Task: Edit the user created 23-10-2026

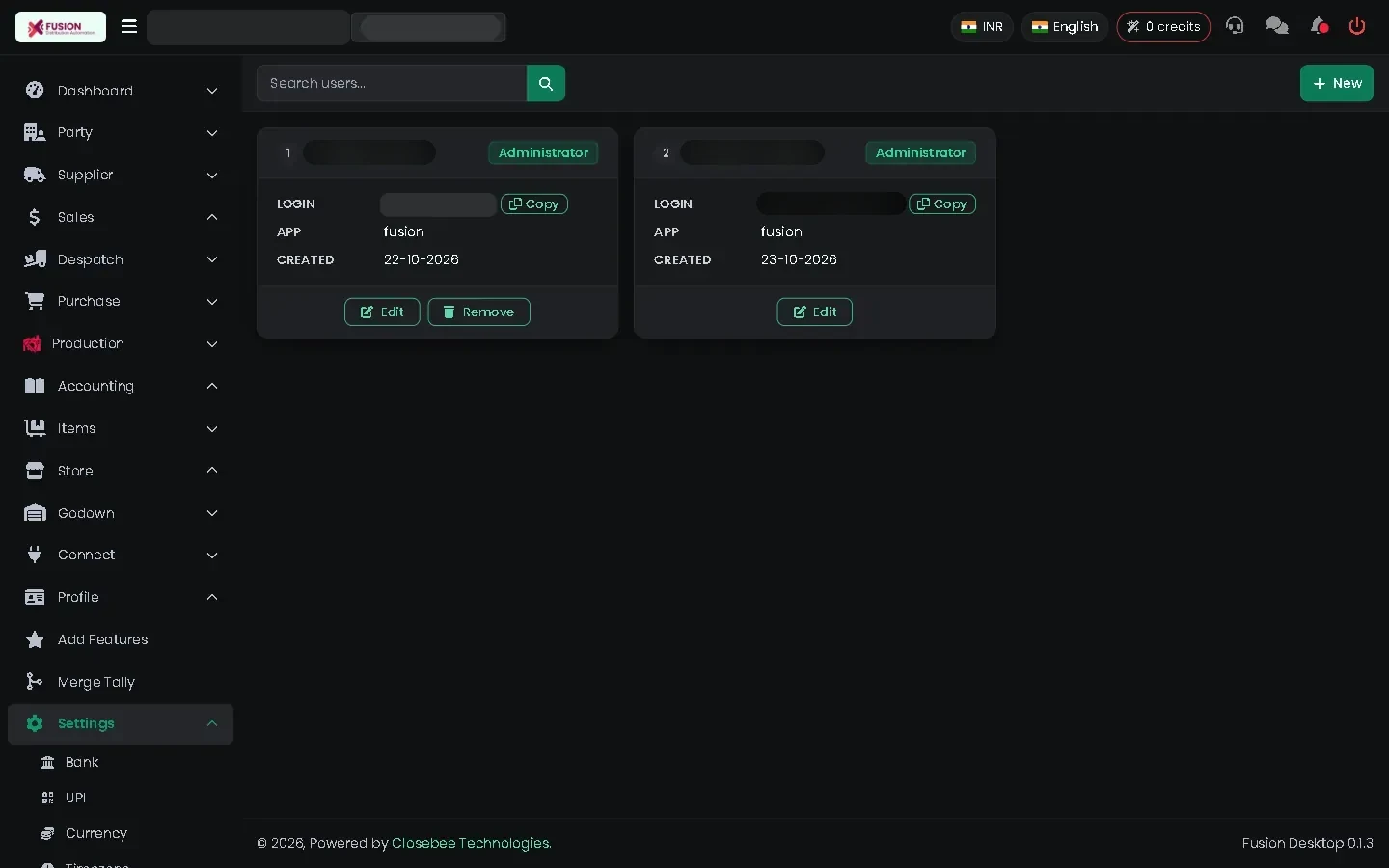Action: pyautogui.click(x=815, y=312)
